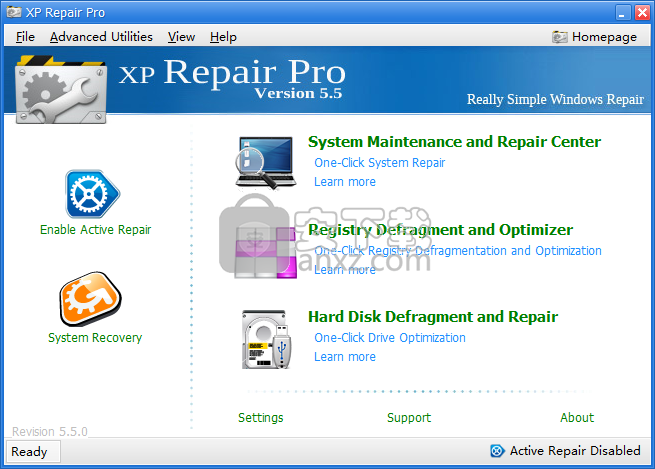655x469 pixels.
Task: Click the hard disk USB drive icon
Action: pyautogui.click(x=266, y=340)
